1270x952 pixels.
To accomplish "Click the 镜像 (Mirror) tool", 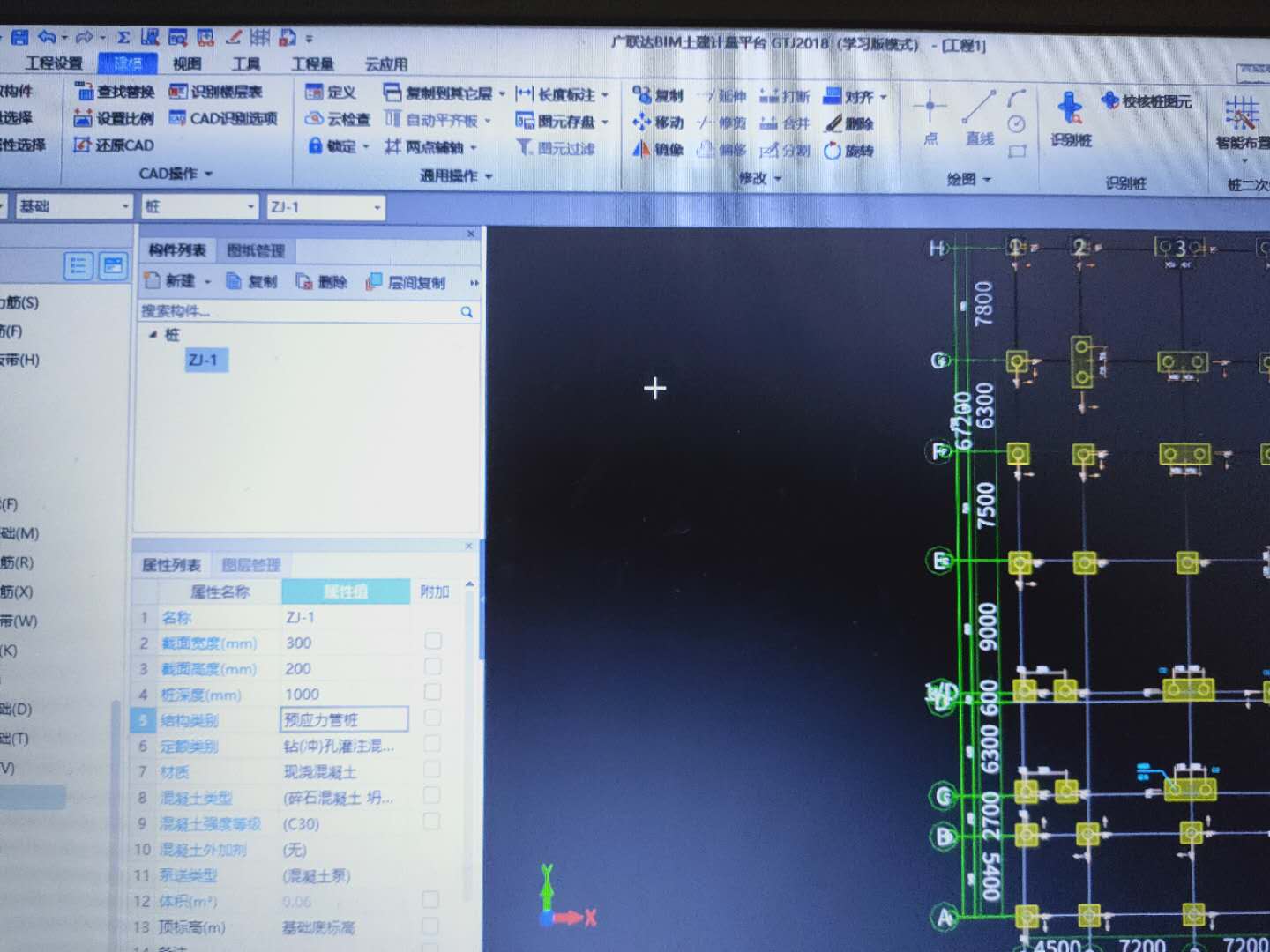I will pos(658,150).
